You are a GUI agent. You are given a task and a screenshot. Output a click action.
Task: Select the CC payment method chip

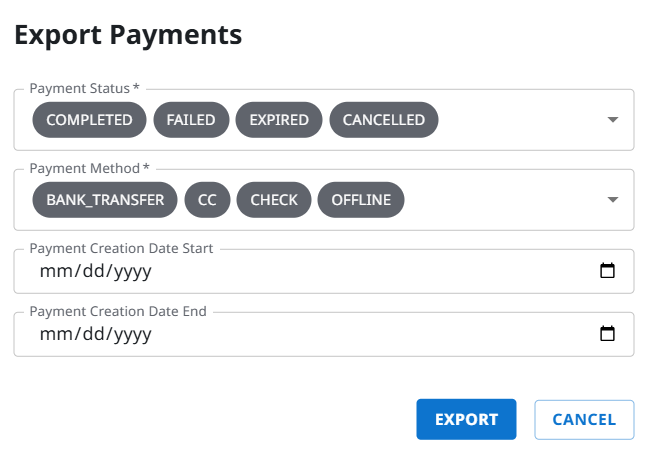207,200
